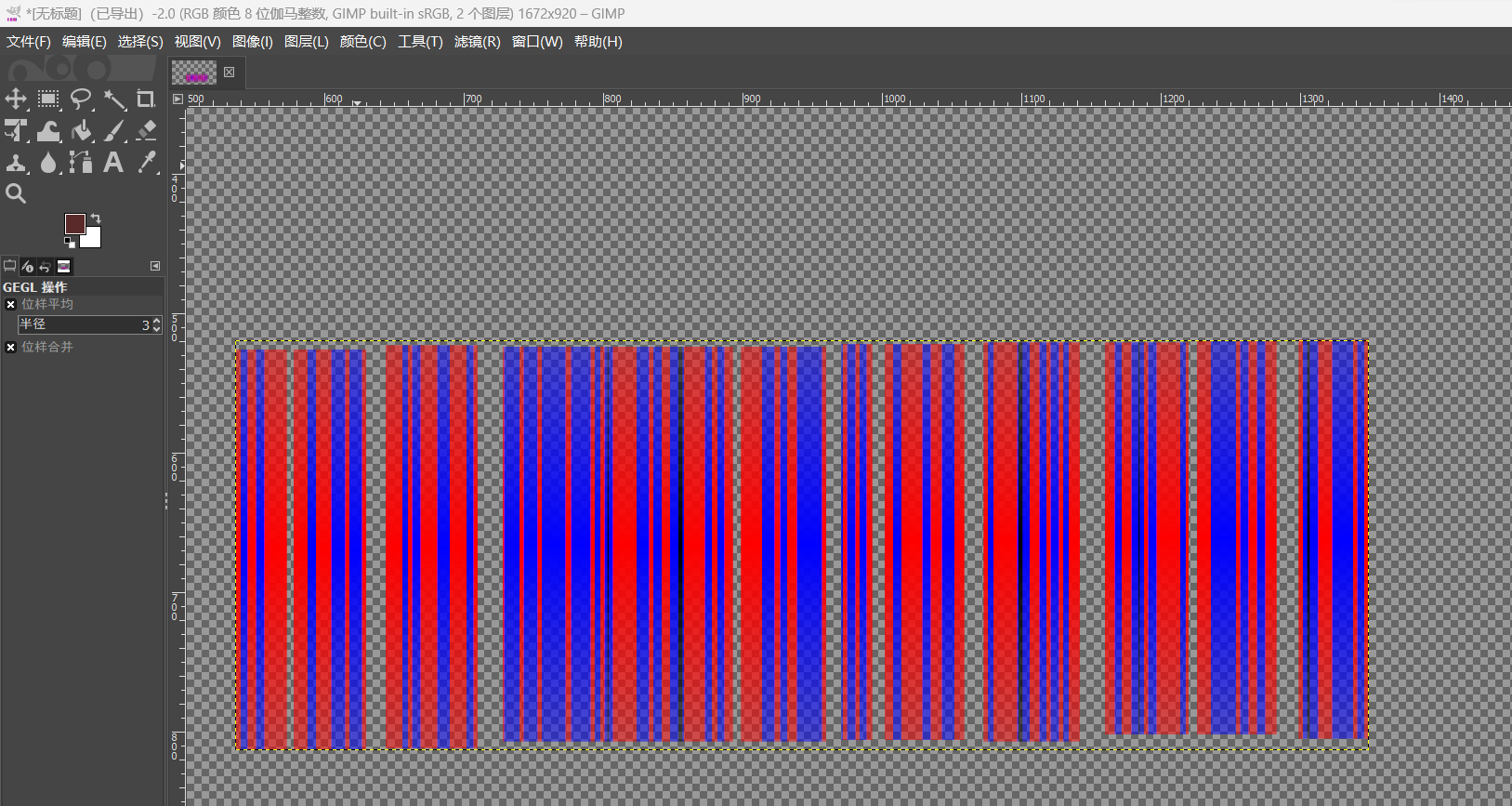This screenshot has width=1512, height=806.
Task: Select the Text tool
Action: [x=113, y=163]
